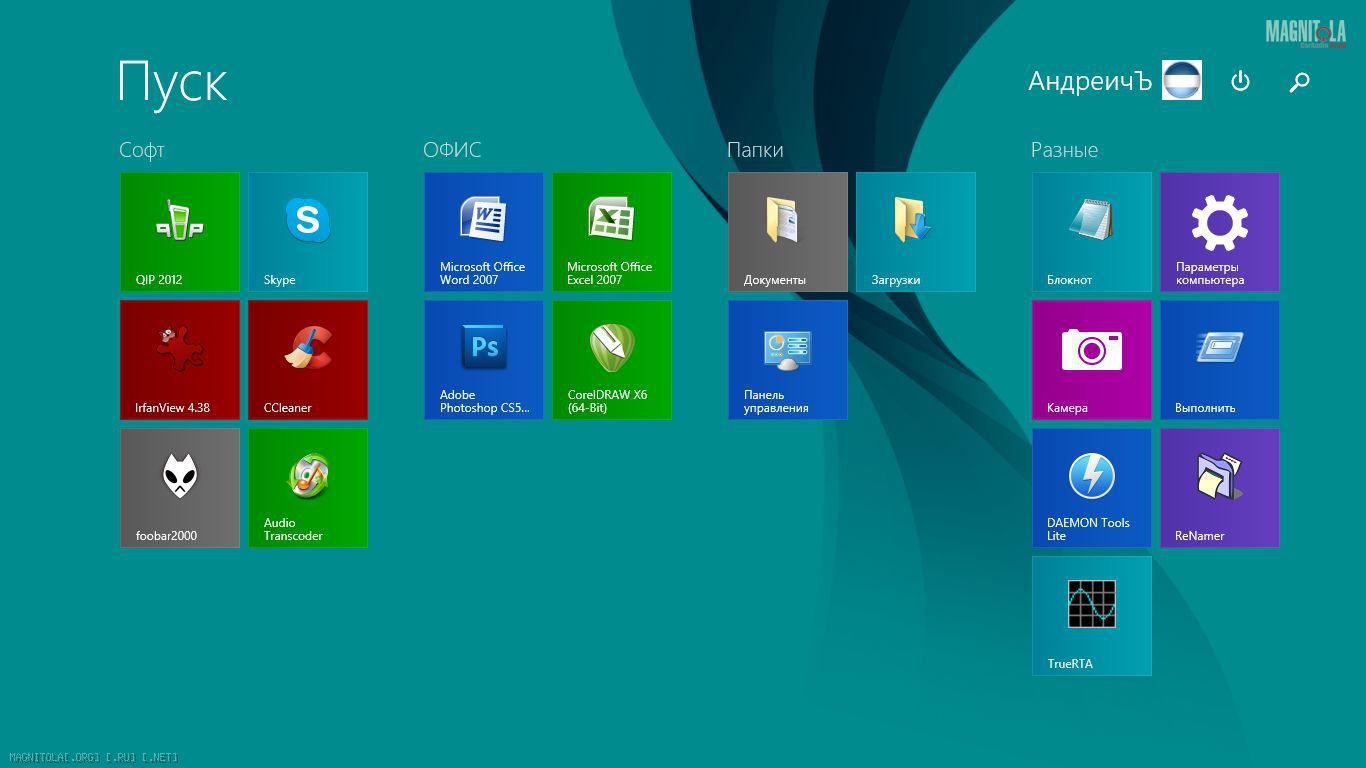Open the Загрузки folder tile
This screenshot has height=768, width=1366.
point(916,232)
